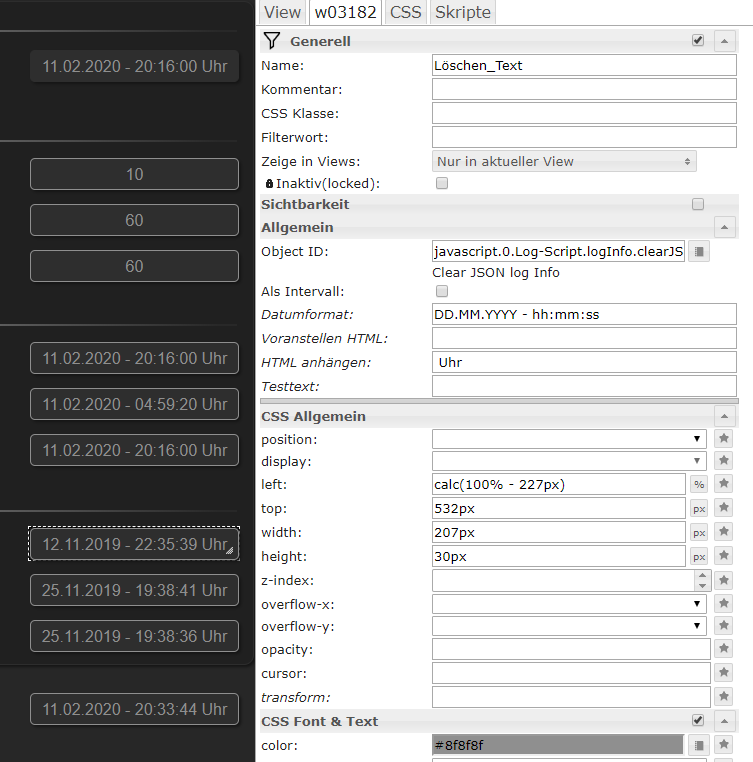Open the position dropdown

click(569, 439)
